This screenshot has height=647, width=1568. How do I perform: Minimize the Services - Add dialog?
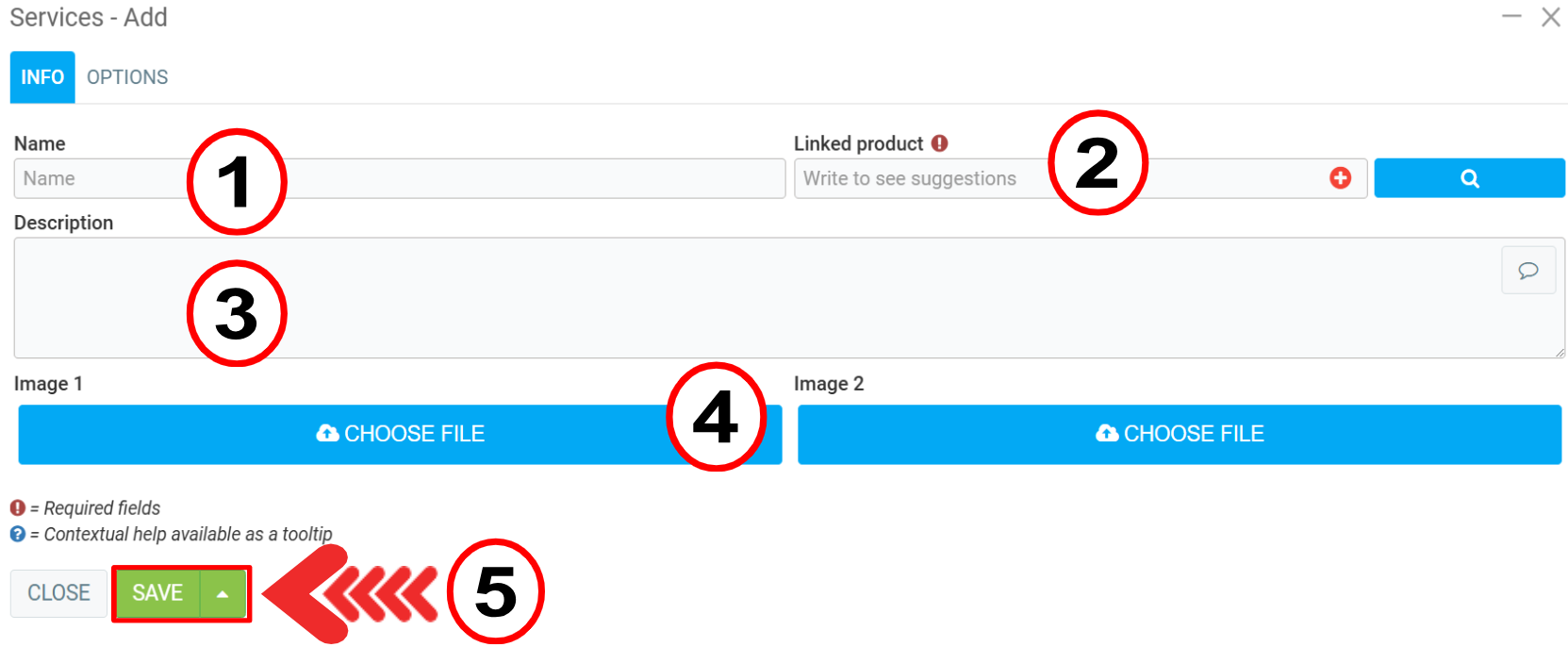[1511, 17]
